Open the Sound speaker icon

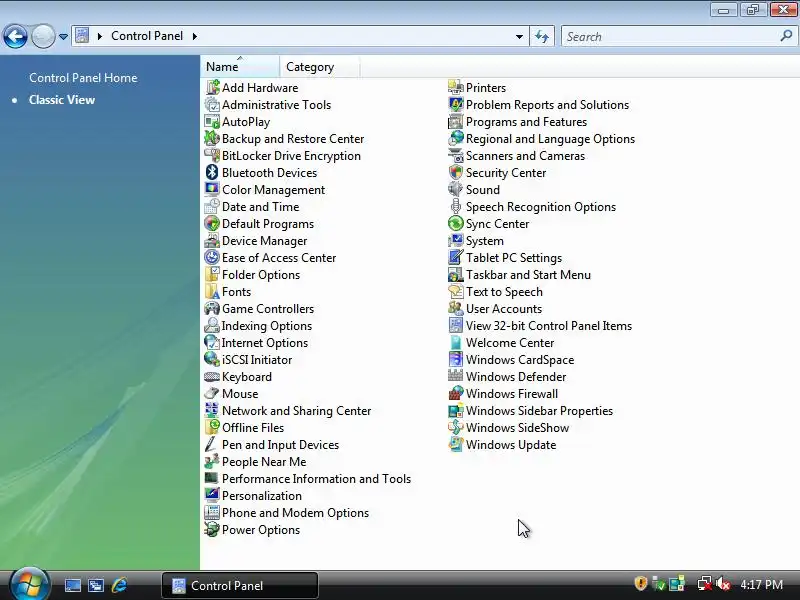(456, 189)
